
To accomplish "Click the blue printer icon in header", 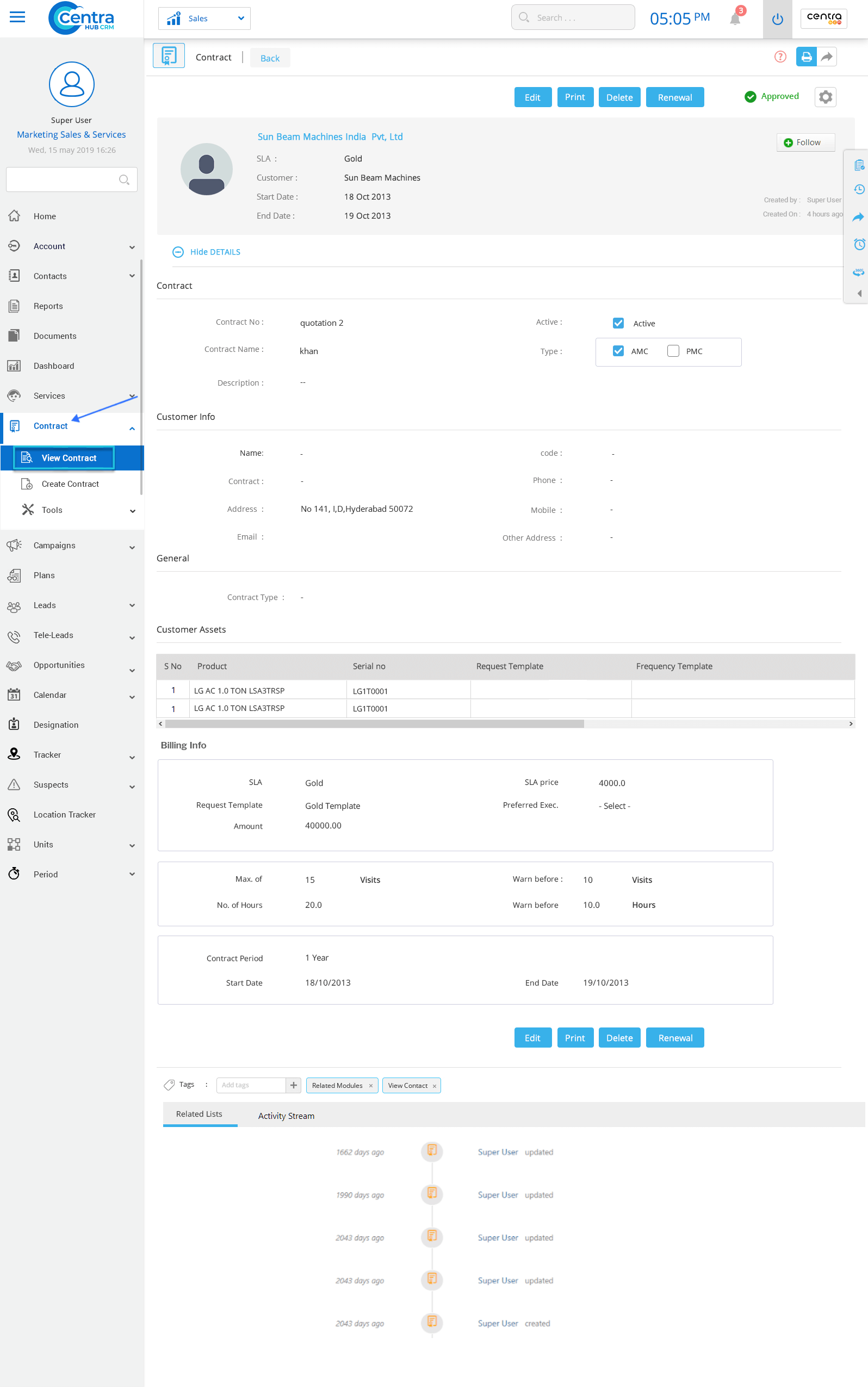I will [806, 57].
